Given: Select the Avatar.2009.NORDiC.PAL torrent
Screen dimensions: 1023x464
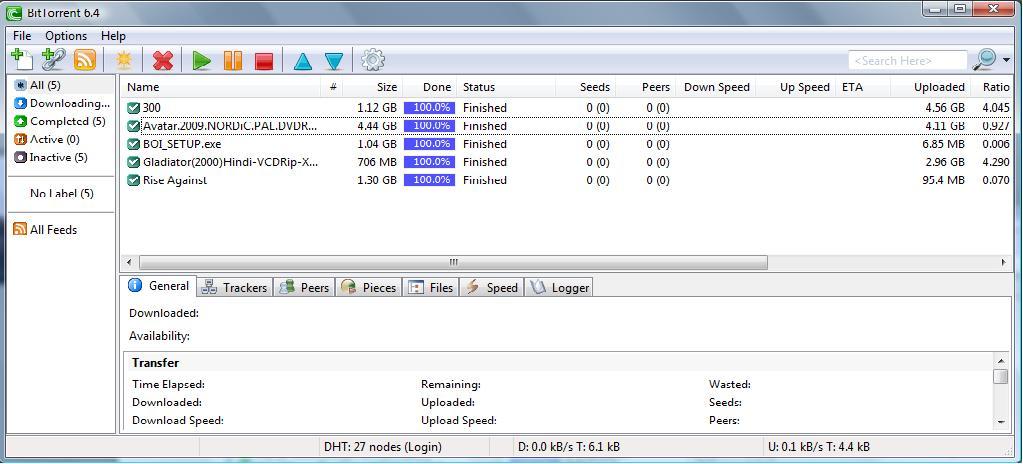Looking at the screenshot, I should click(566, 126).
